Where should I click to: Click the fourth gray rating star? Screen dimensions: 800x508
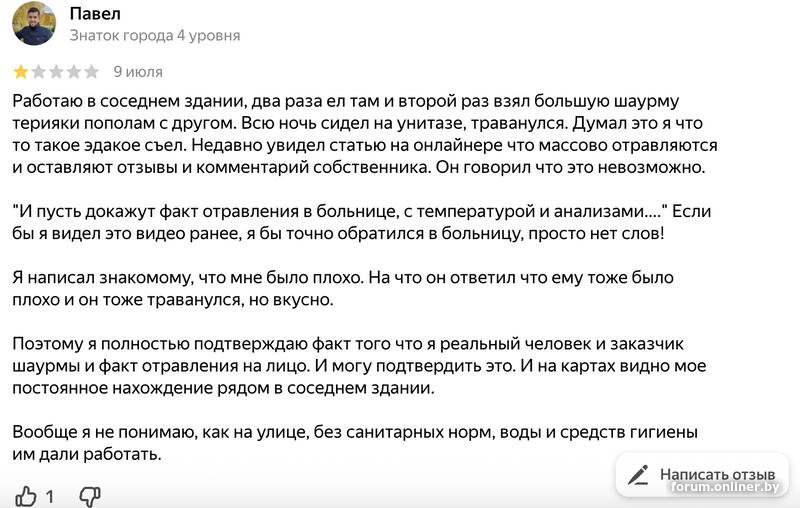pos(74,72)
